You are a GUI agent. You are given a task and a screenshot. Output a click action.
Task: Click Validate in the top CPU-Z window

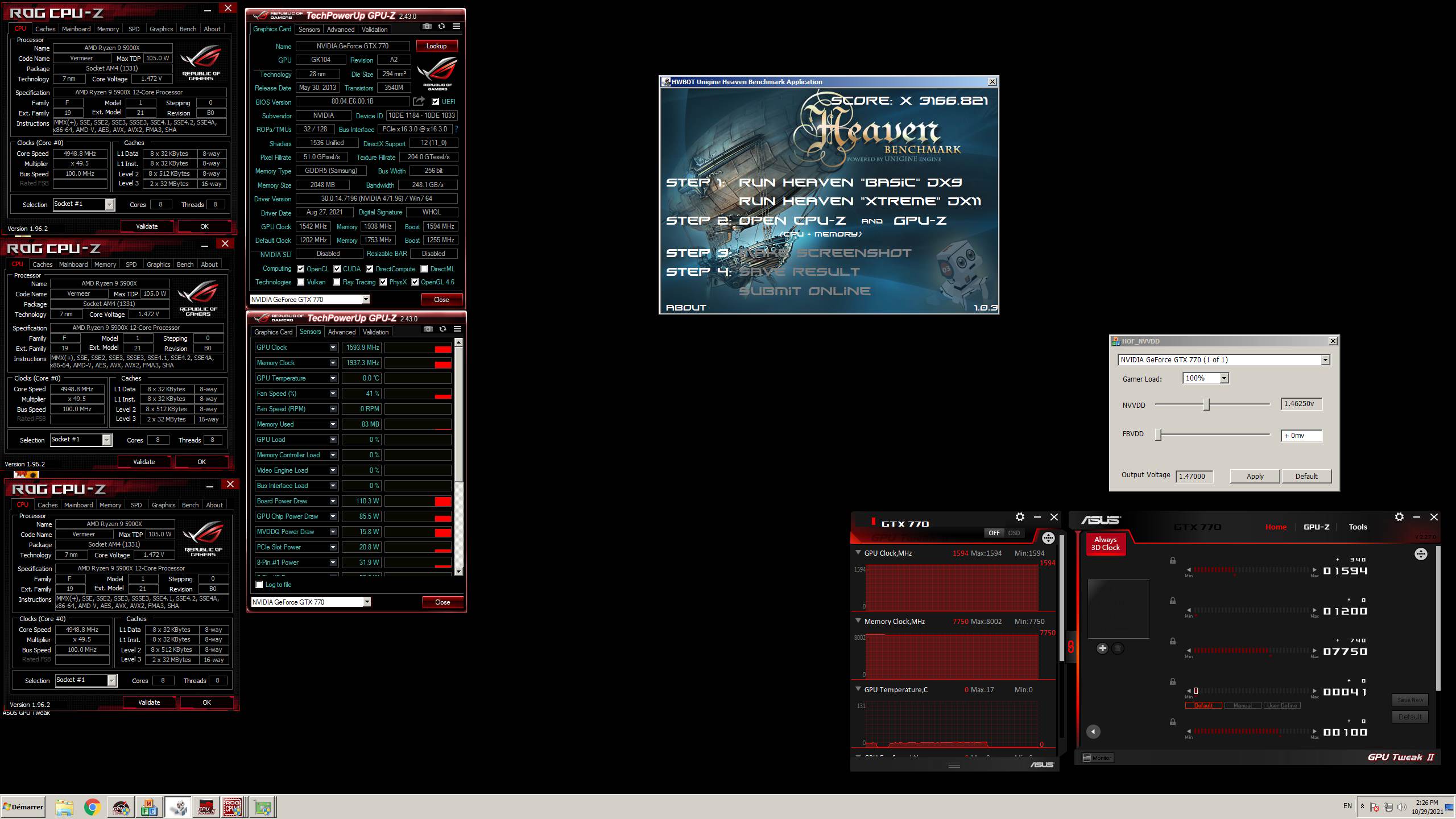(147, 226)
